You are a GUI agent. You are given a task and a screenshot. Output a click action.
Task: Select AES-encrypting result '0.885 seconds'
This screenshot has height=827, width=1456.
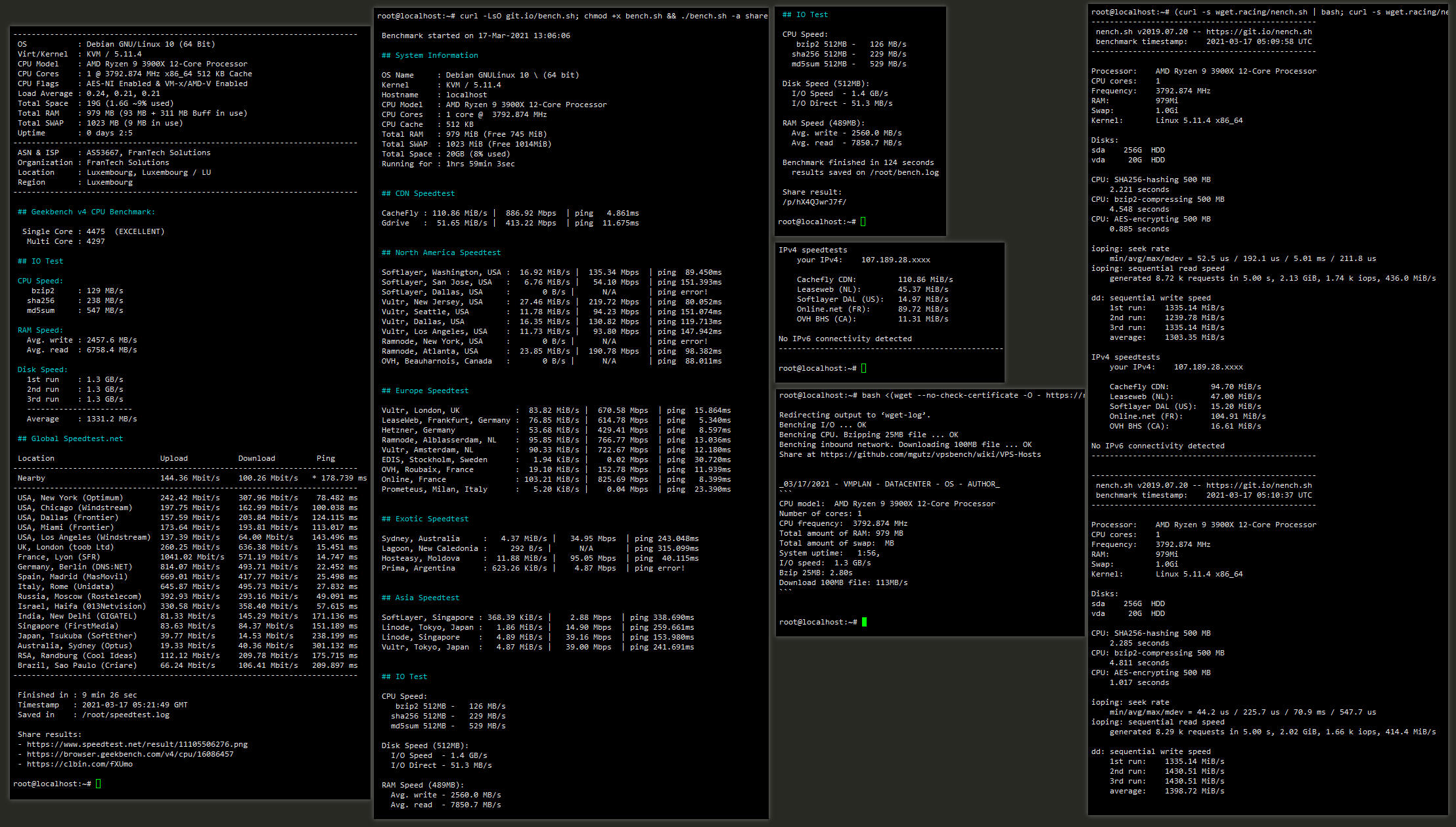[1139, 229]
